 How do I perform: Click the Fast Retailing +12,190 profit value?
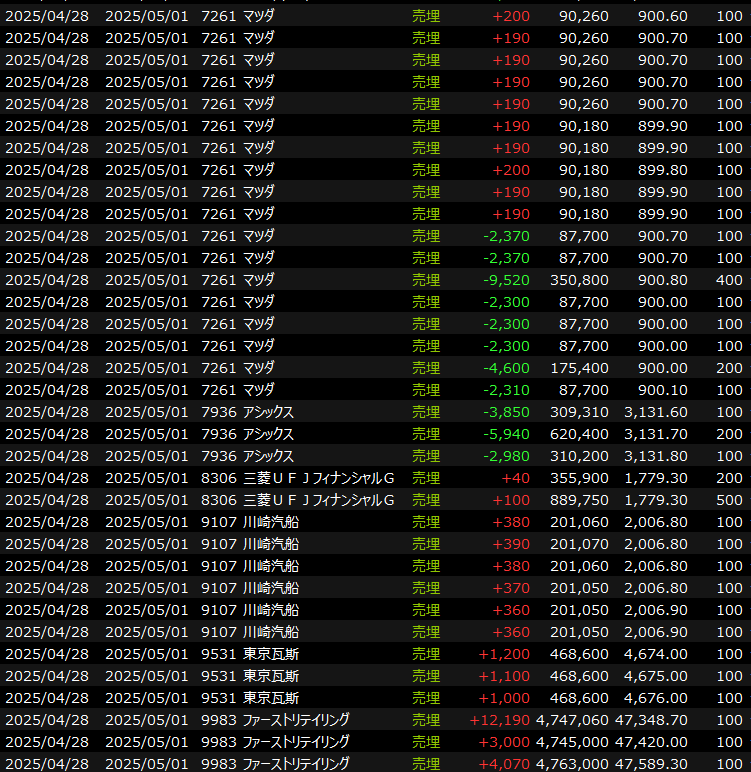point(501,720)
